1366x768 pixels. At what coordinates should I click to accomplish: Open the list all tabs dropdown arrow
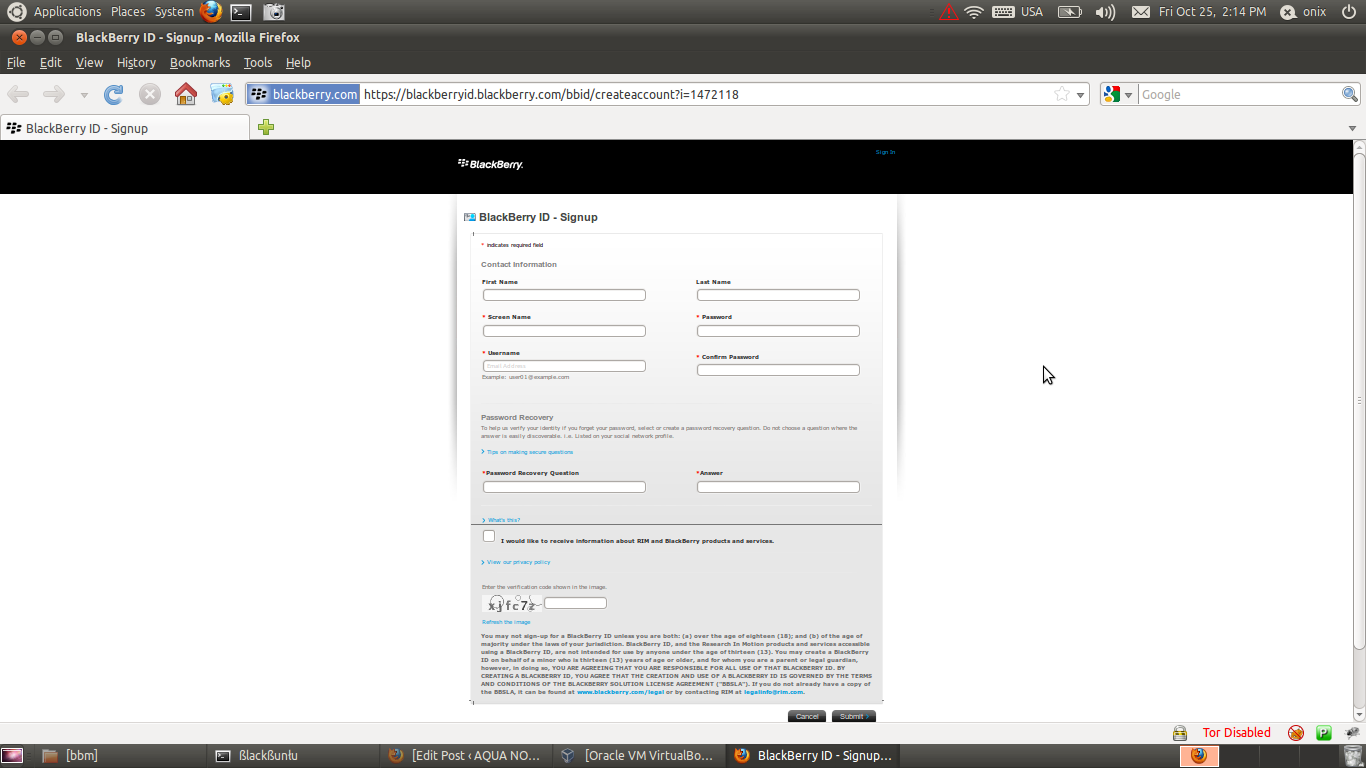[x=1352, y=128]
